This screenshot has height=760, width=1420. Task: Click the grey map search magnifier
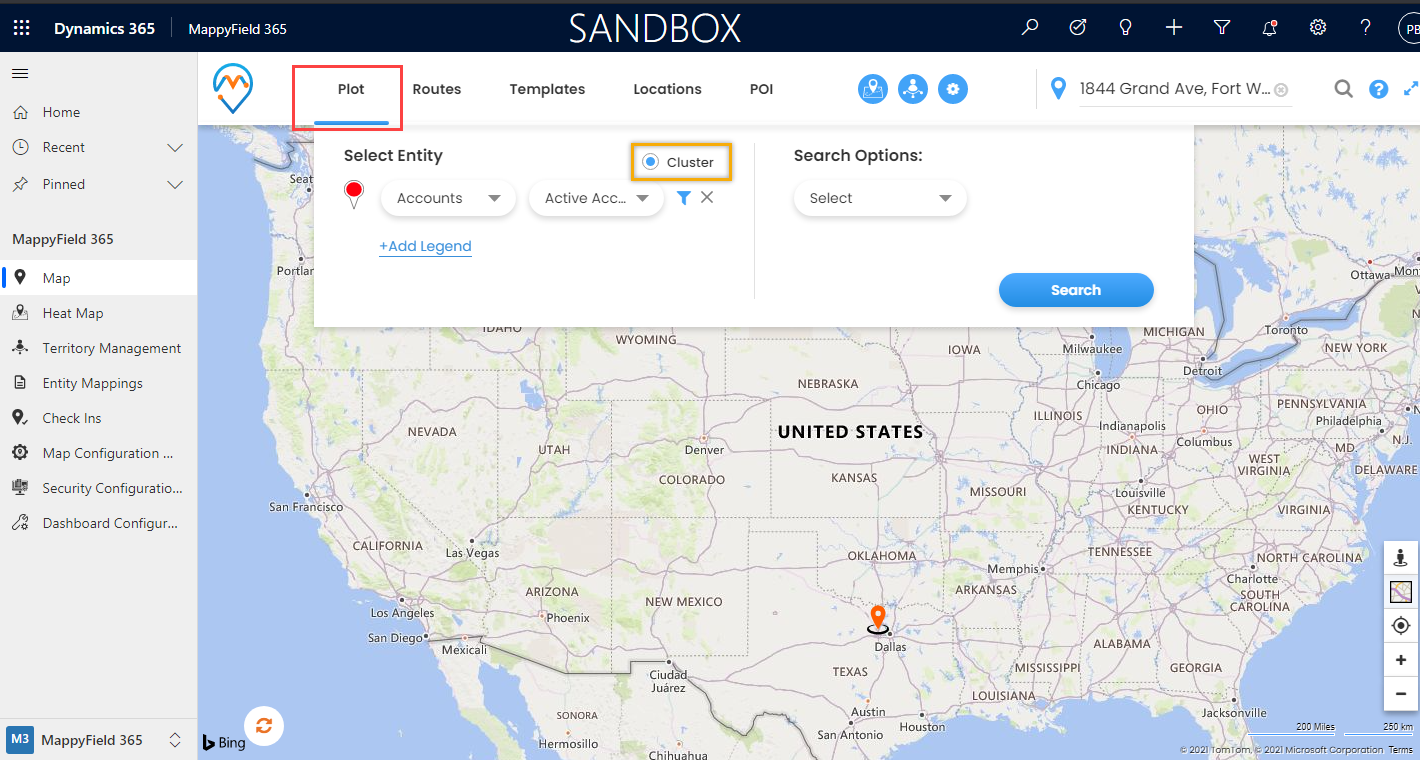point(1344,89)
